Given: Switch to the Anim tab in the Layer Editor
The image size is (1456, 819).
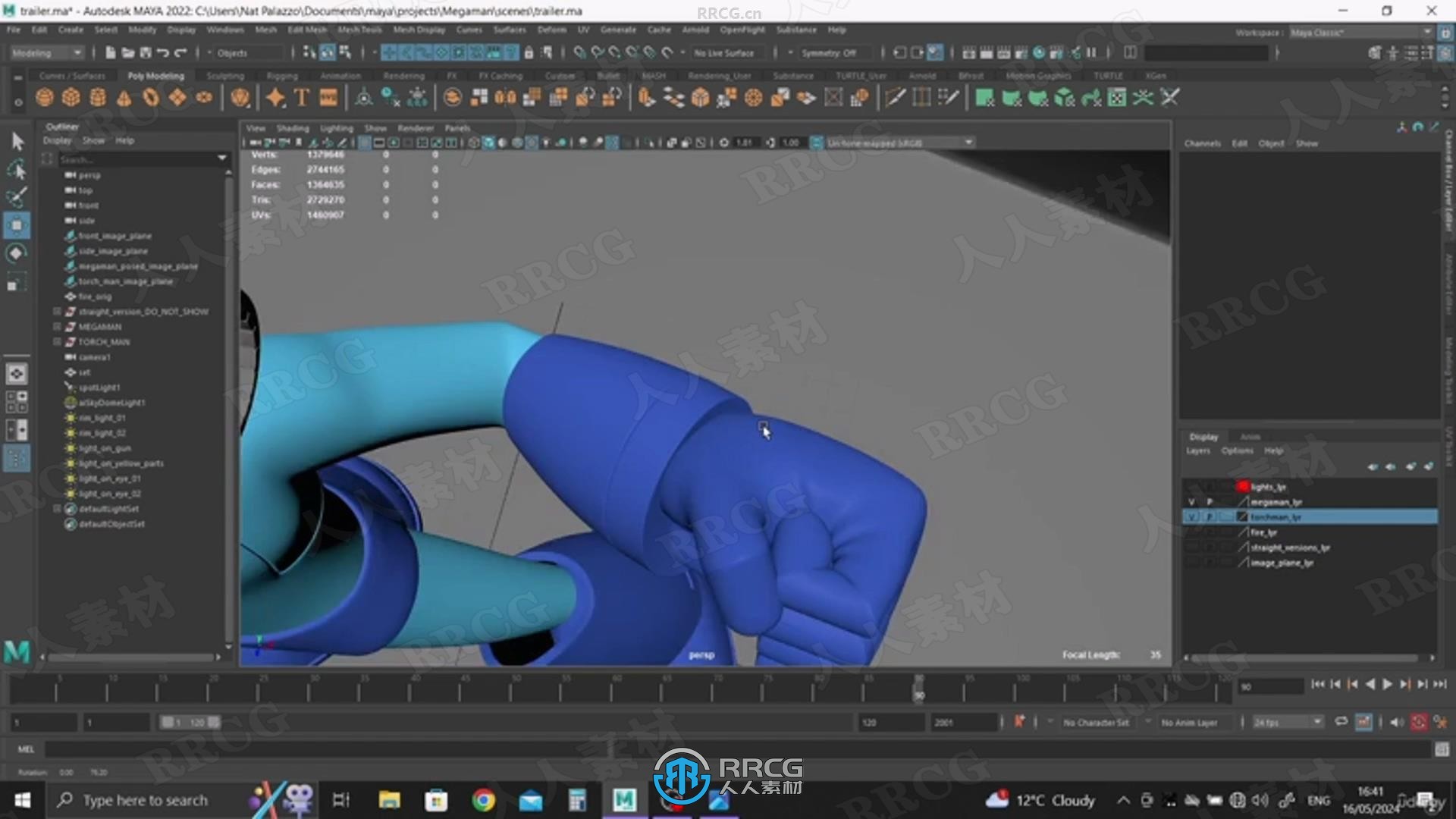Looking at the screenshot, I should (1250, 437).
